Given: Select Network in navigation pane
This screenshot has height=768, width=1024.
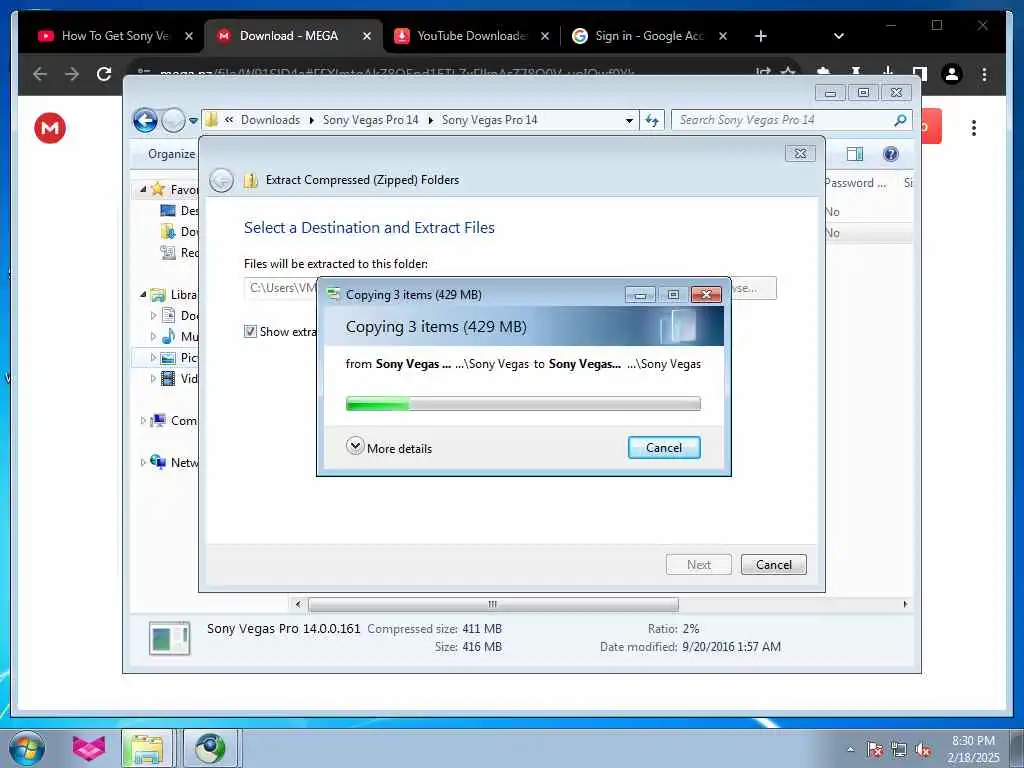Looking at the screenshot, I should (x=174, y=462).
